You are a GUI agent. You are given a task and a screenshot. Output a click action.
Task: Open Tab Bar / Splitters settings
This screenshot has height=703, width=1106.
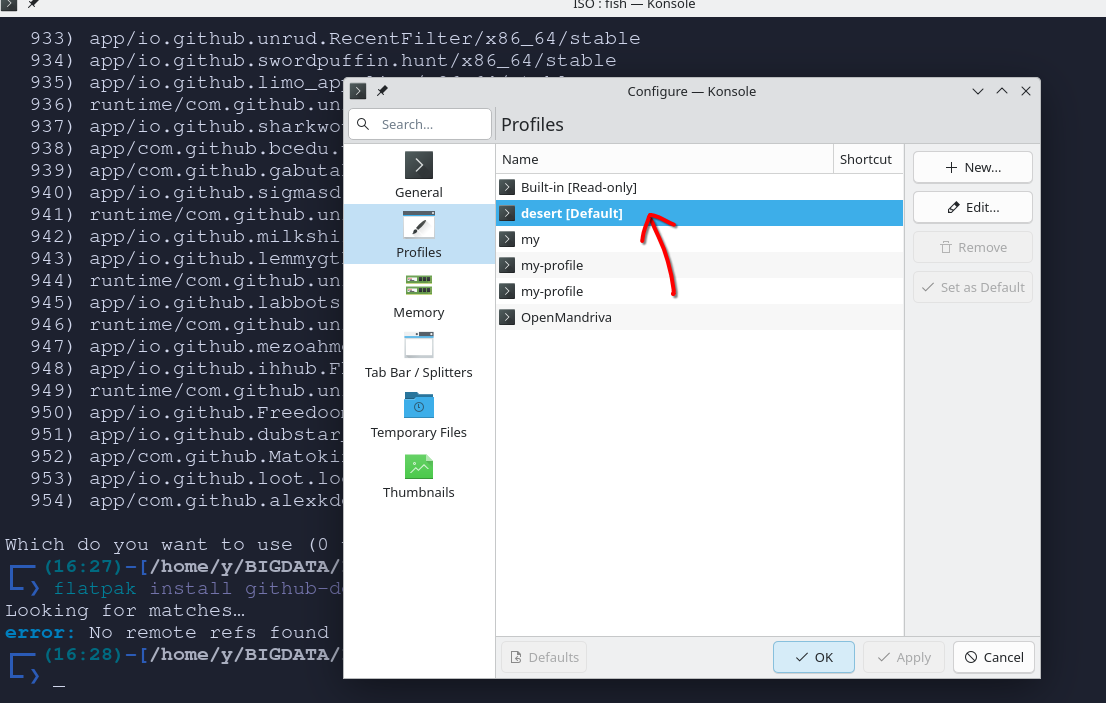point(418,354)
